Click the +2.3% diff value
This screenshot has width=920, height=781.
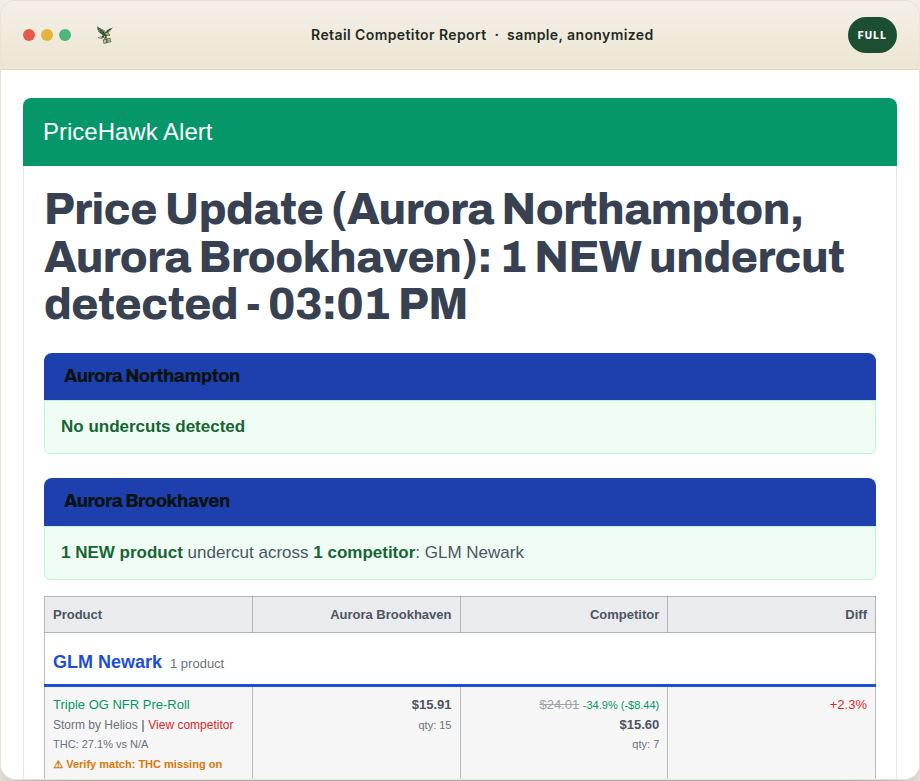(x=848, y=705)
